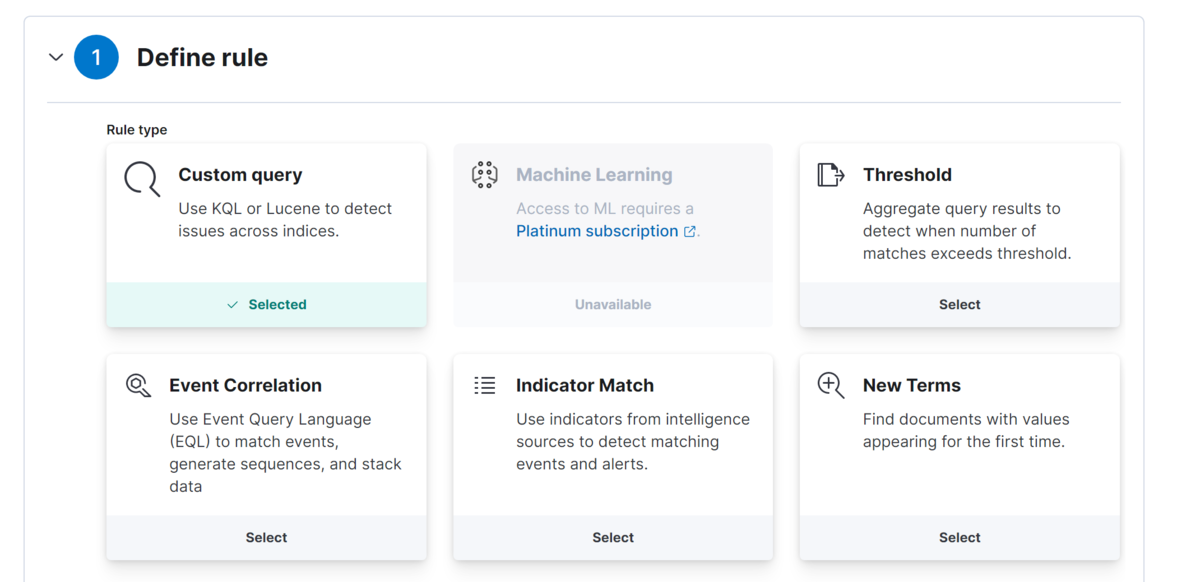Select the Threshold rule type
The width and height of the screenshot is (1200, 582).
coord(959,305)
